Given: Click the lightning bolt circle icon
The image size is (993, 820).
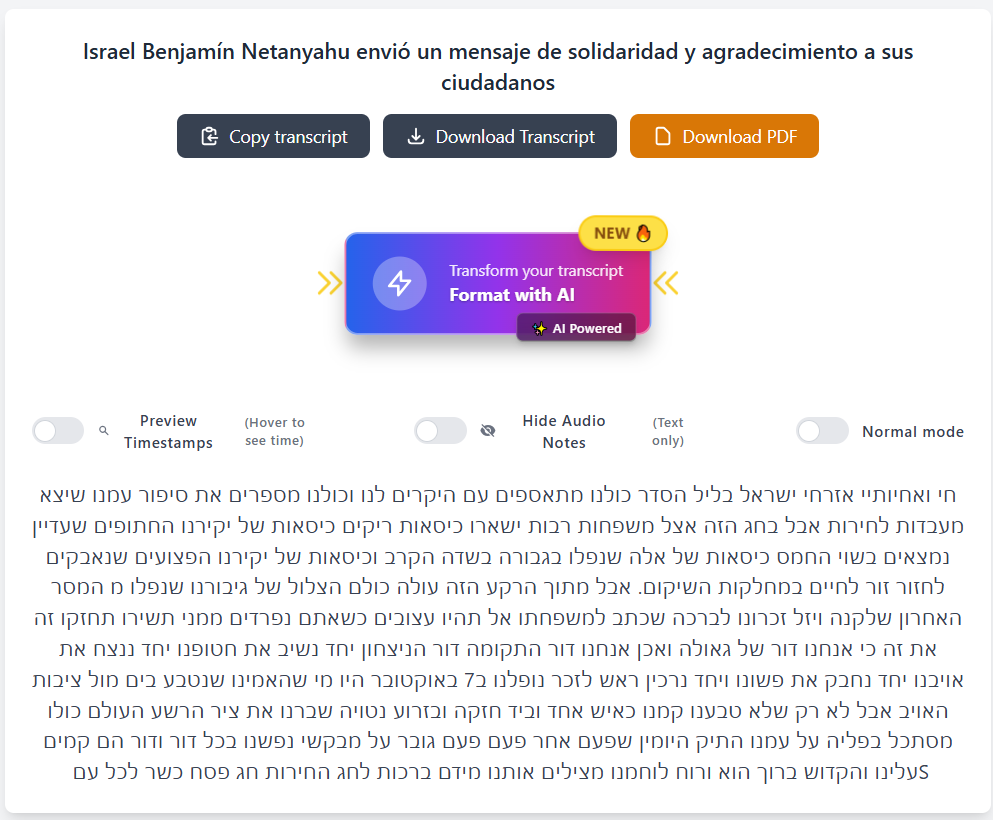Looking at the screenshot, I should click(x=400, y=283).
